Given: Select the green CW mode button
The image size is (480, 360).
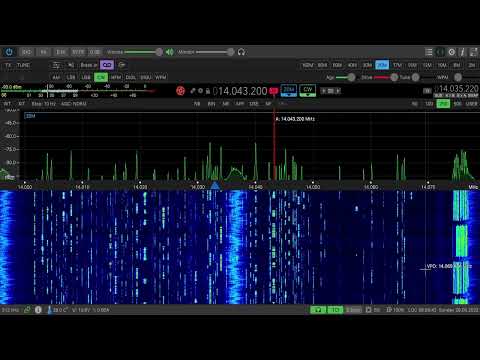Looking at the screenshot, I should click(101, 77).
